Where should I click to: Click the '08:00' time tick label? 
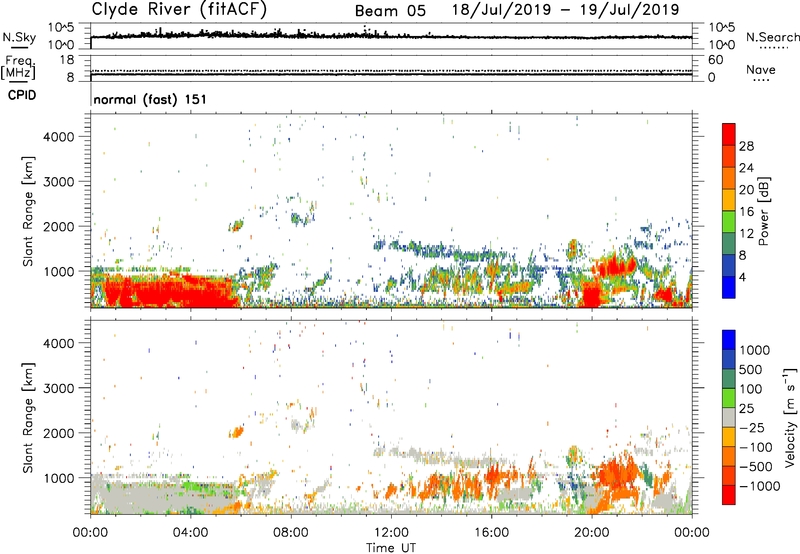[x=290, y=533]
